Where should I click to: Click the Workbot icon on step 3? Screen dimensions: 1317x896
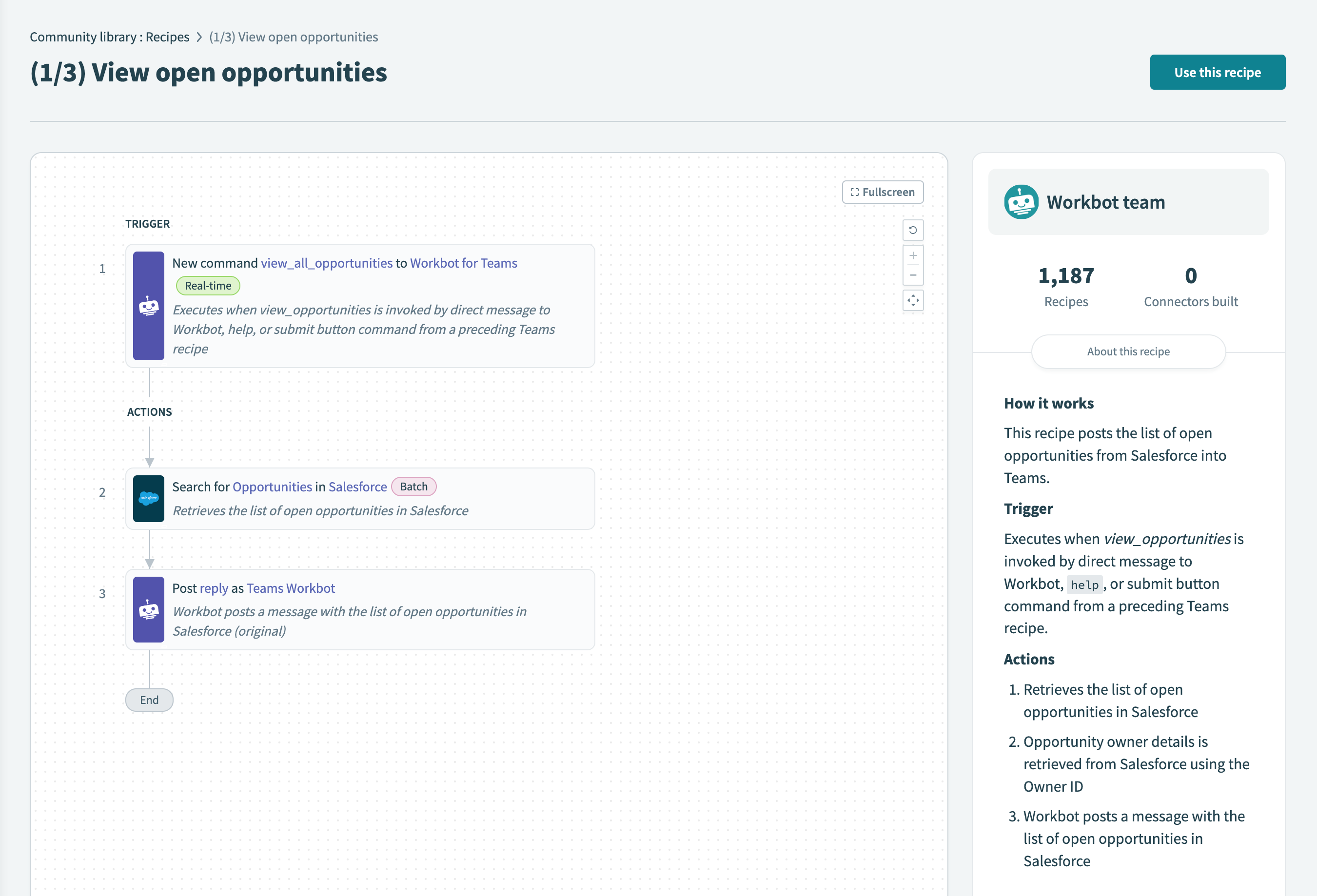tap(149, 610)
